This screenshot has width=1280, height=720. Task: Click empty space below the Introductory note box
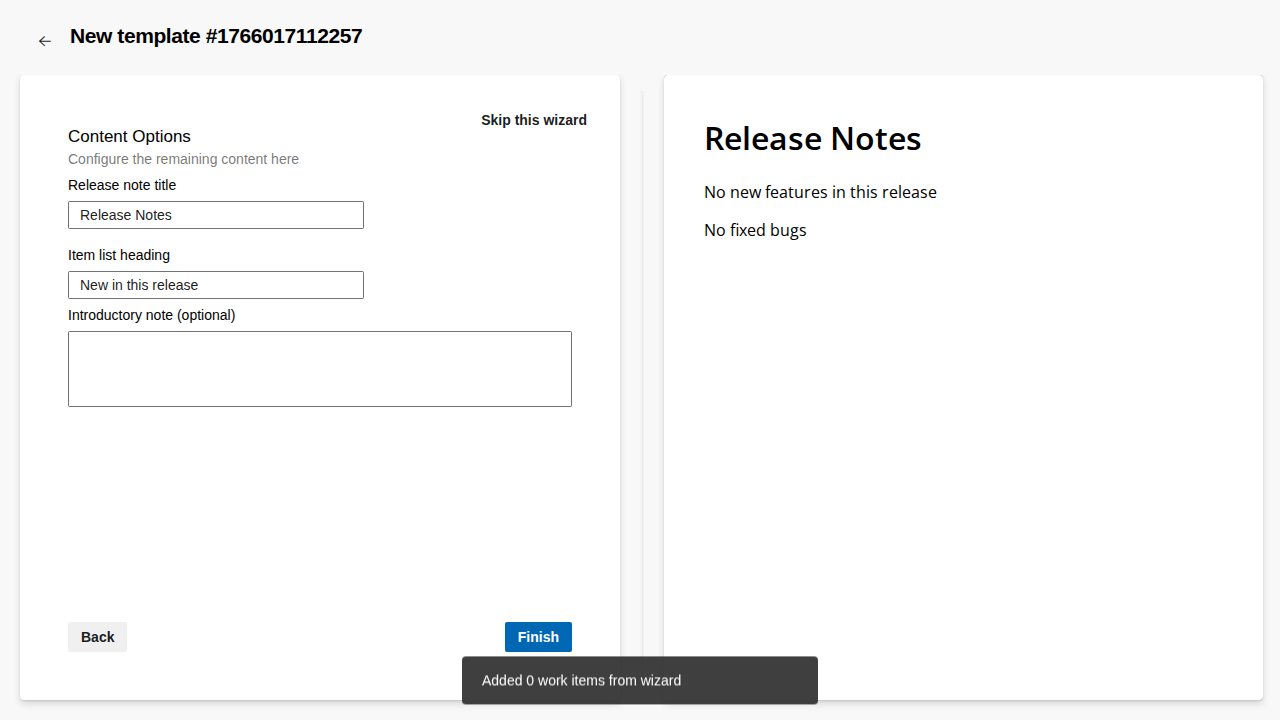(x=319, y=510)
